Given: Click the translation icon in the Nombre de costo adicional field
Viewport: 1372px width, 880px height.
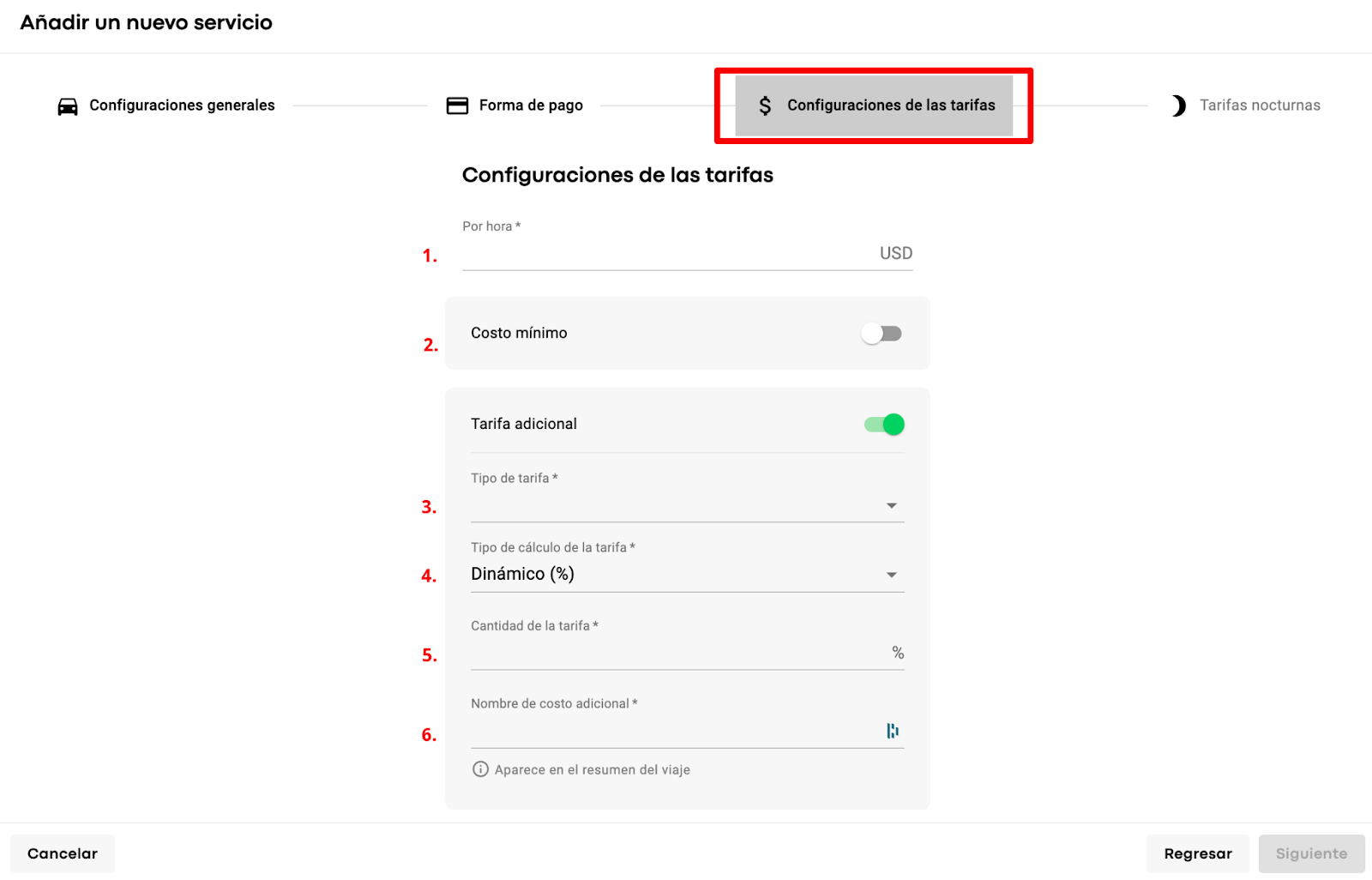Looking at the screenshot, I should (x=893, y=731).
